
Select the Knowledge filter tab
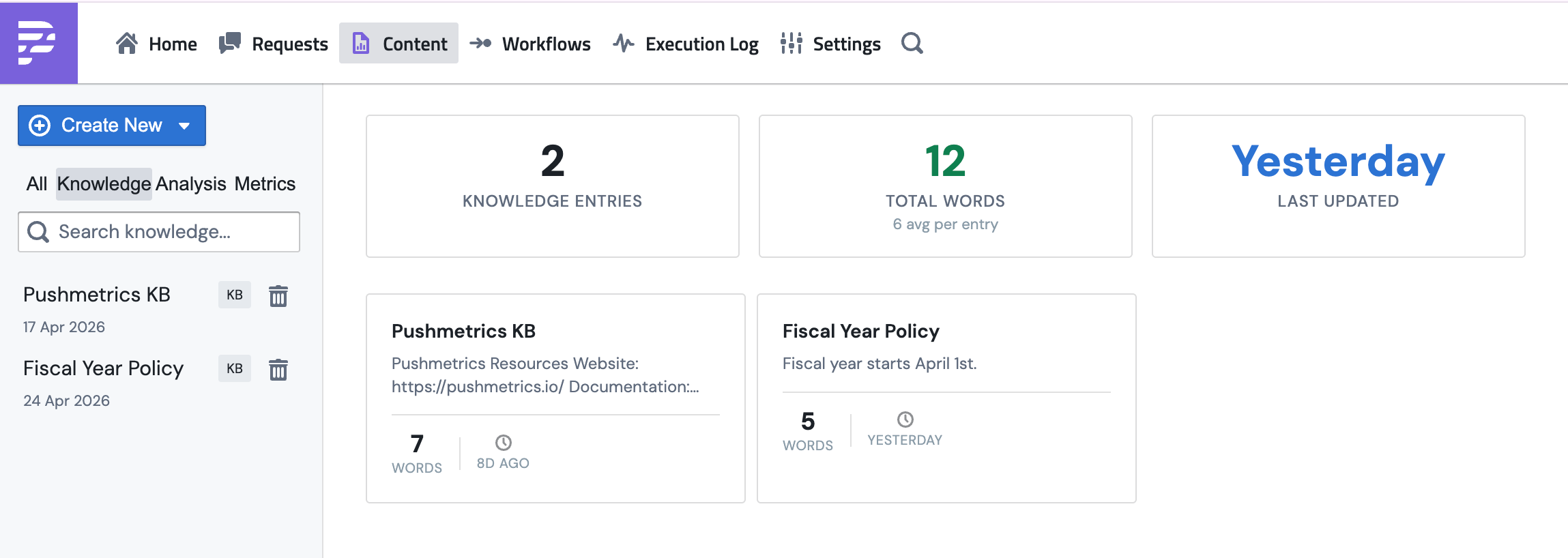[x=104, y=184]
